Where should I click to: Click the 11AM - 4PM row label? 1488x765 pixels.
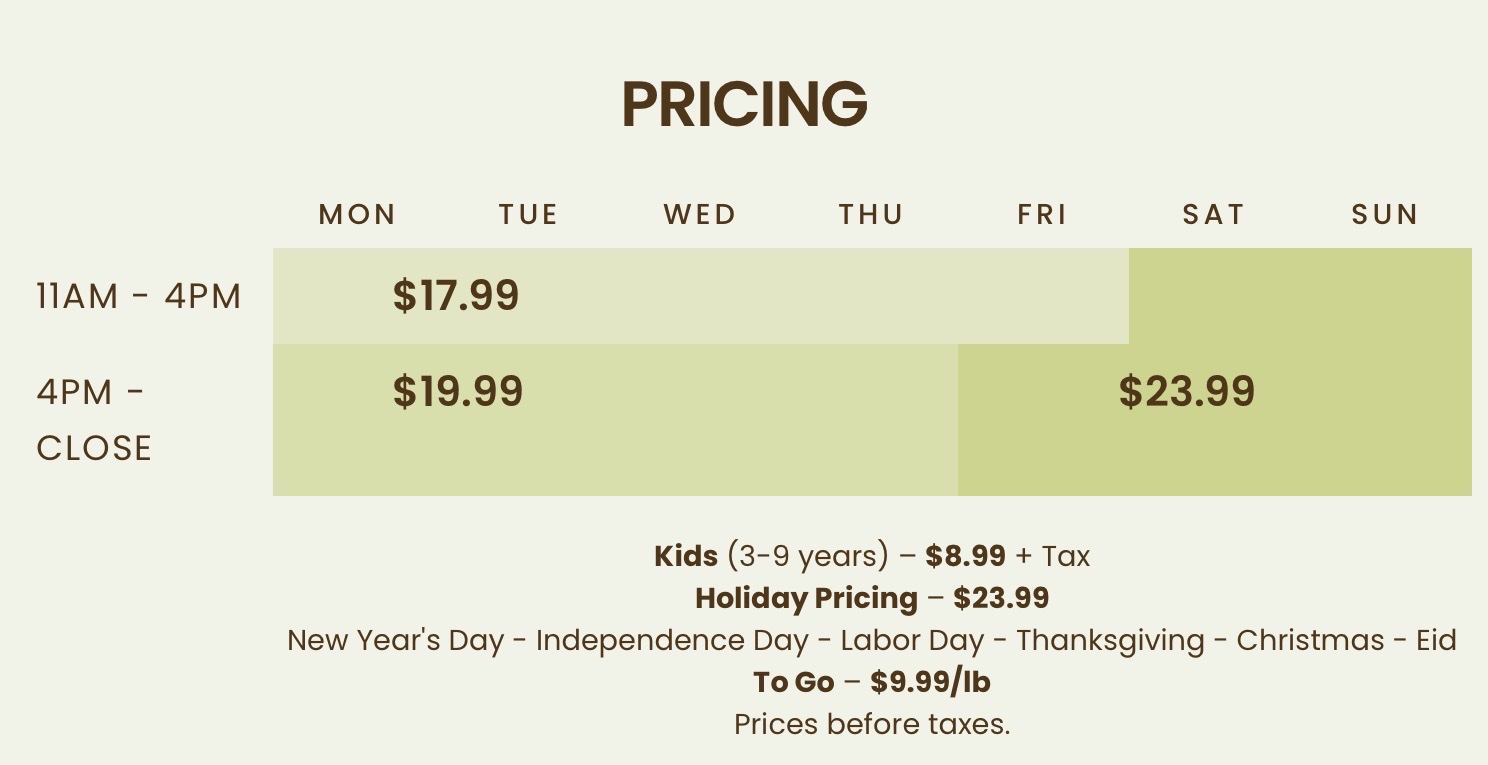[x=139, y=297]
